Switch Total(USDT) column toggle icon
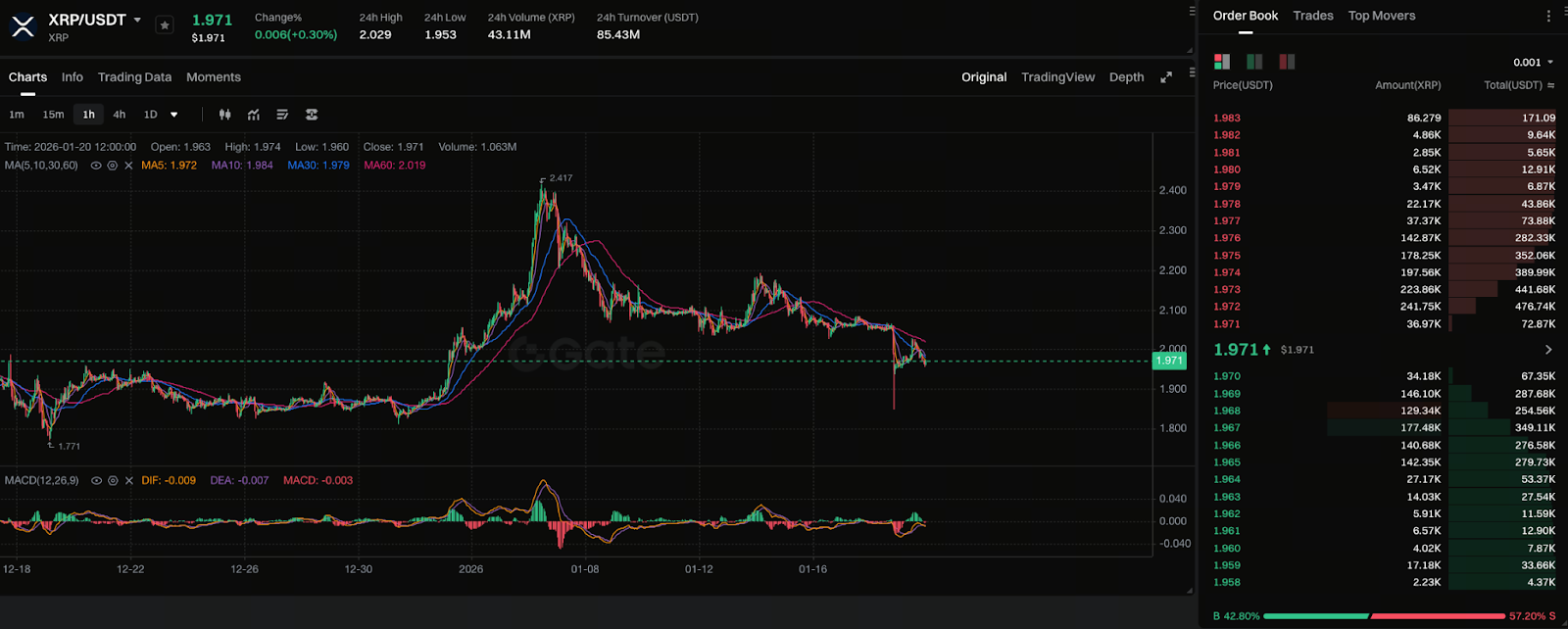The width and height of the screenshot is (1568, 629). point(1550,85)
